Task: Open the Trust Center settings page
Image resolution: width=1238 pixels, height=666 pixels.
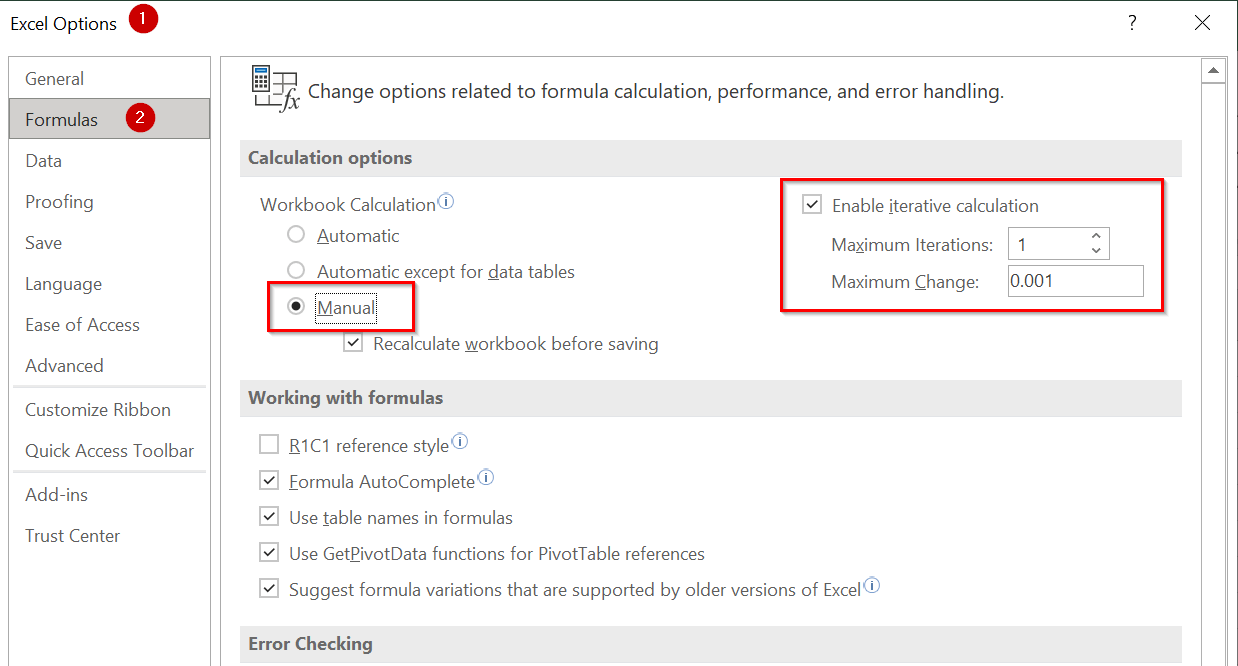Action: (72, 535)
